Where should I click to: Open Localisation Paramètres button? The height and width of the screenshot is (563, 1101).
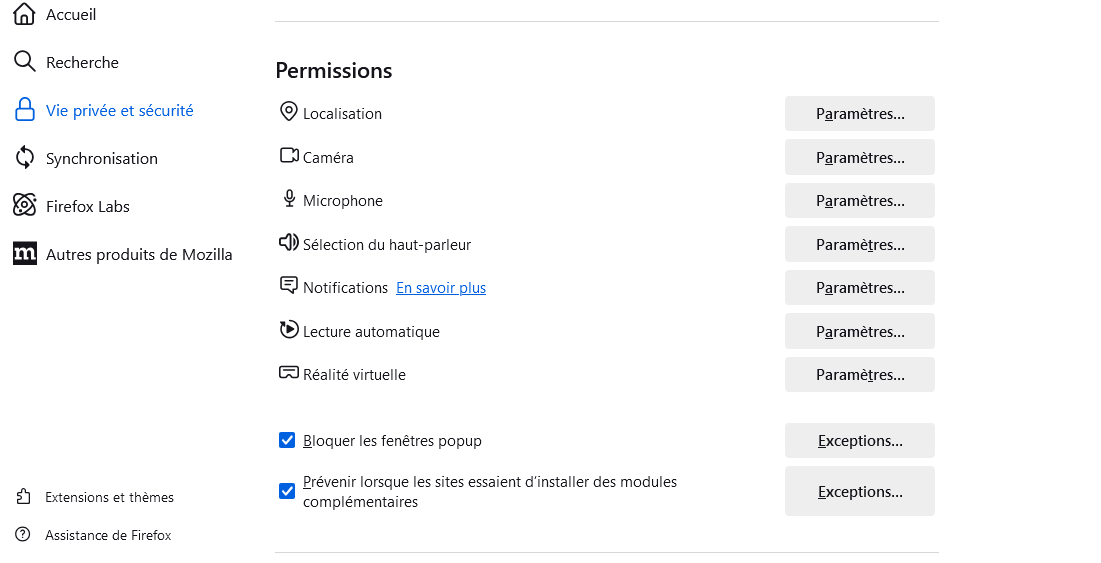pos(859,114)
